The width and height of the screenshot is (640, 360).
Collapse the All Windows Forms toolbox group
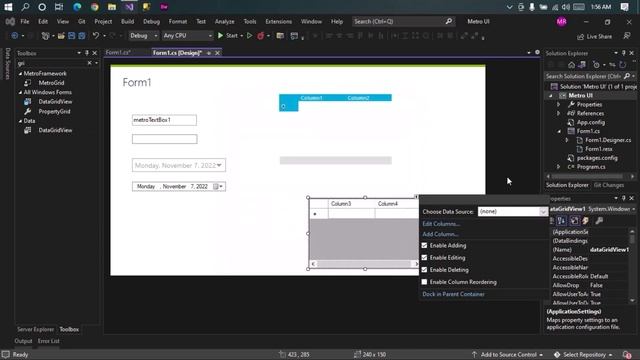tap(20, 93)
